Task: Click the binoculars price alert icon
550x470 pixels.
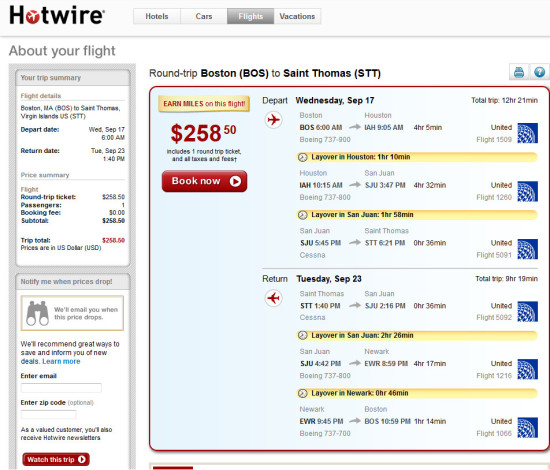Action: (x=38, y=313)
